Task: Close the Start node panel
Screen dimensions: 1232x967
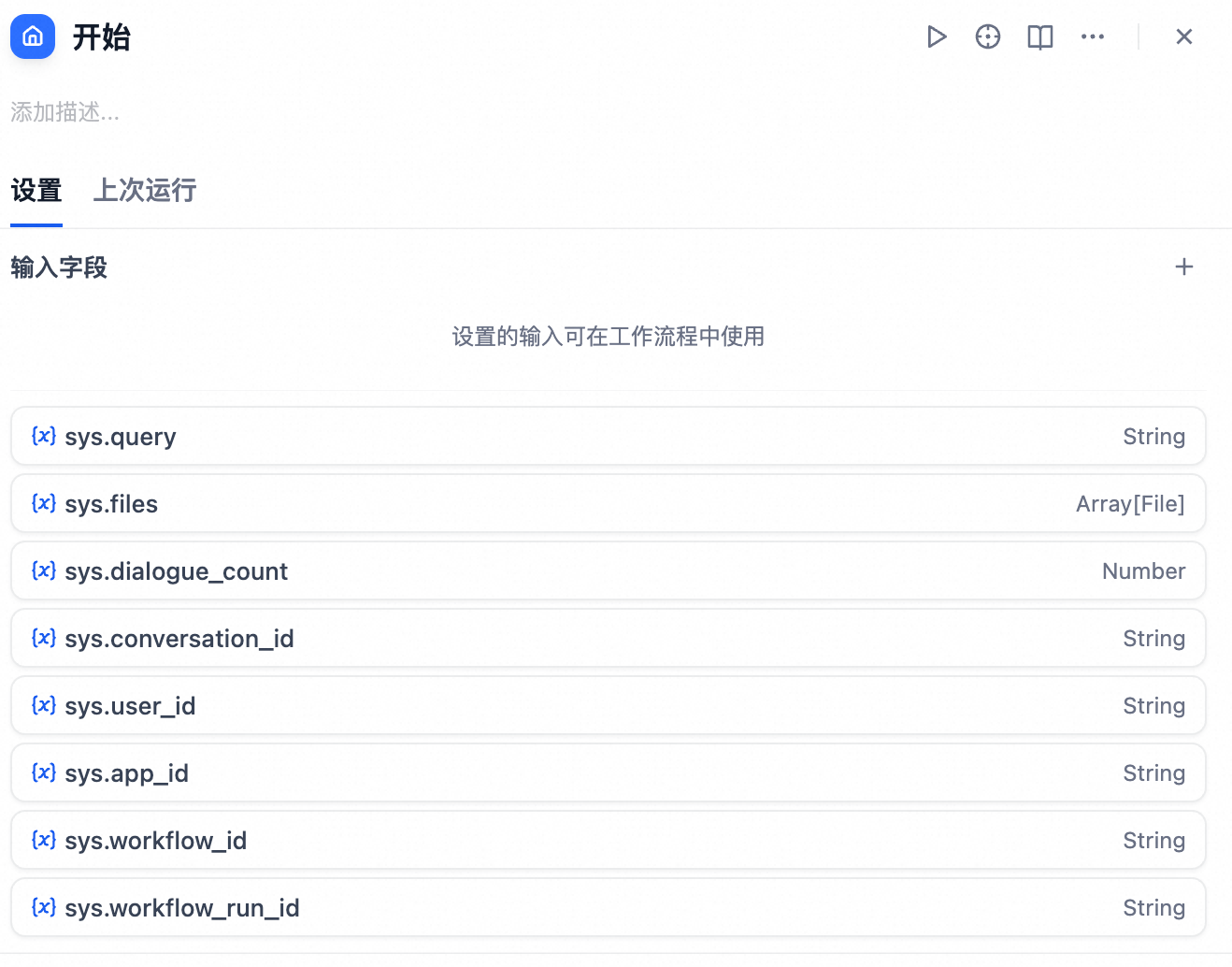Action: 1184,36
